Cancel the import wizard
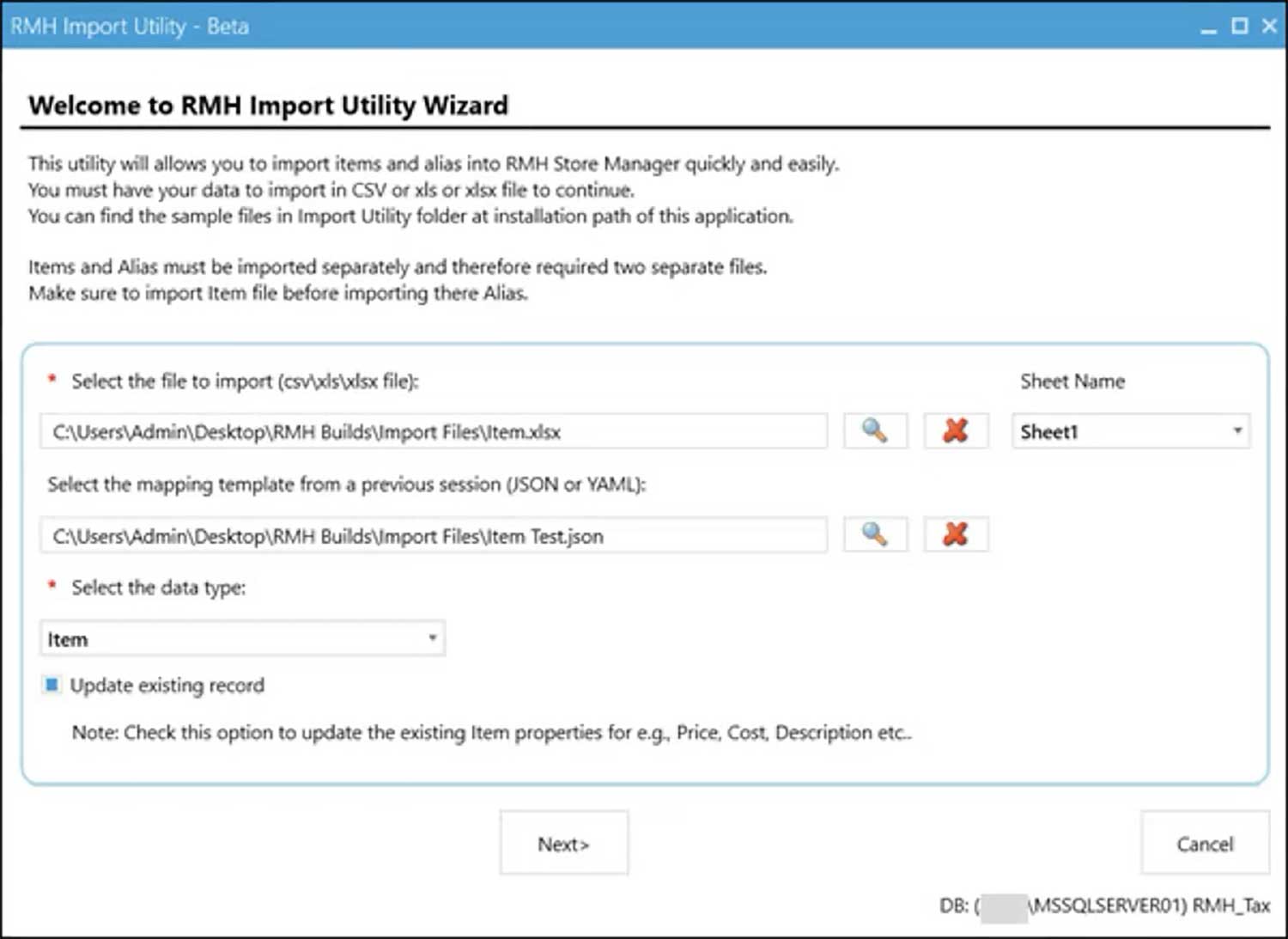Screen dimensions: 1288x939 click(1205, 843)
